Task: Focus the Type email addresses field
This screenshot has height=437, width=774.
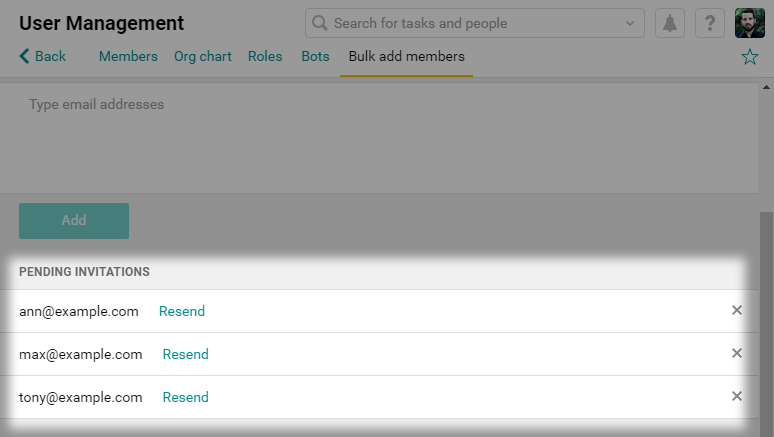Action: [379, 138]
